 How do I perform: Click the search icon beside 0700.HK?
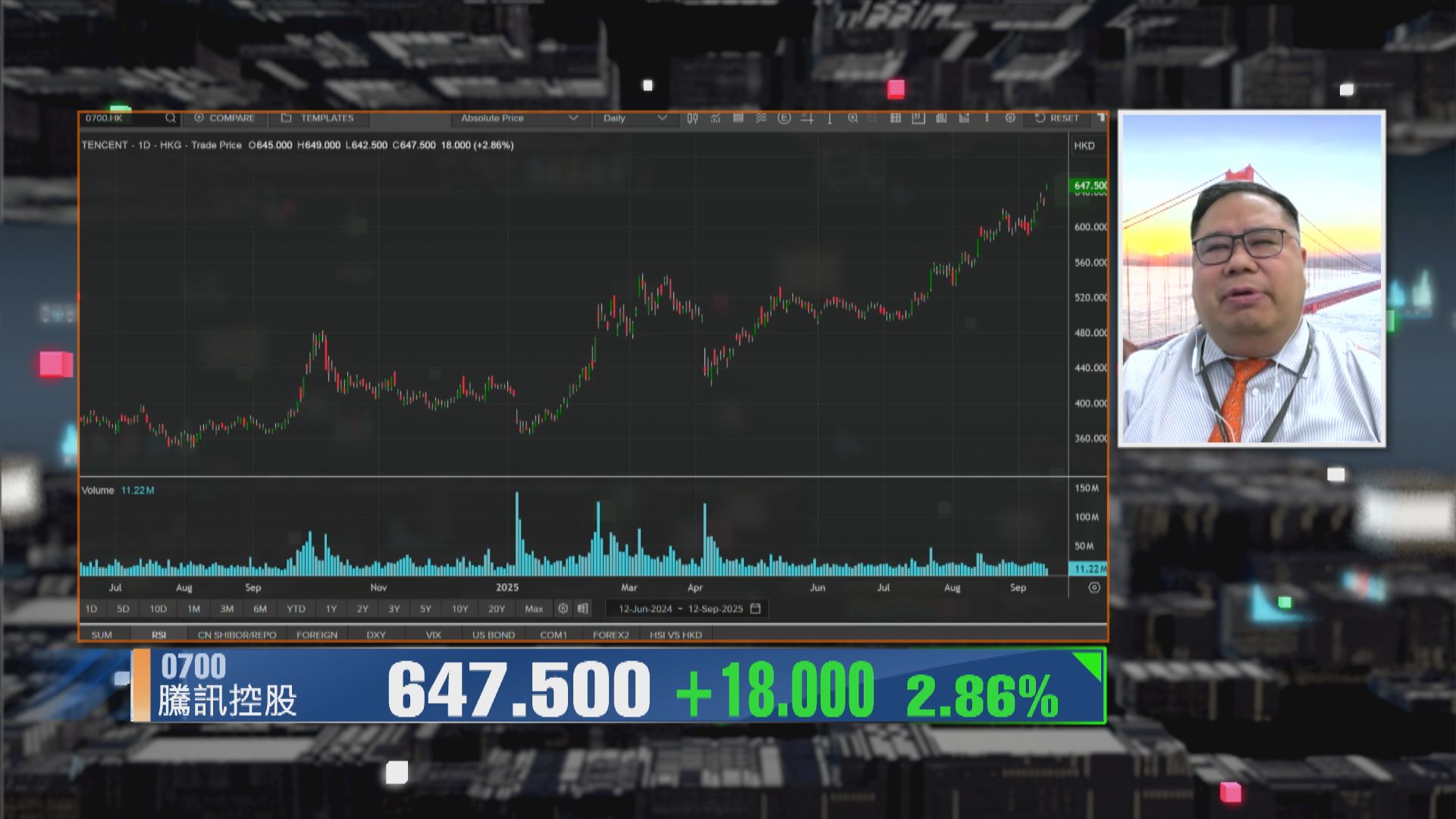(x=171, y=118)
